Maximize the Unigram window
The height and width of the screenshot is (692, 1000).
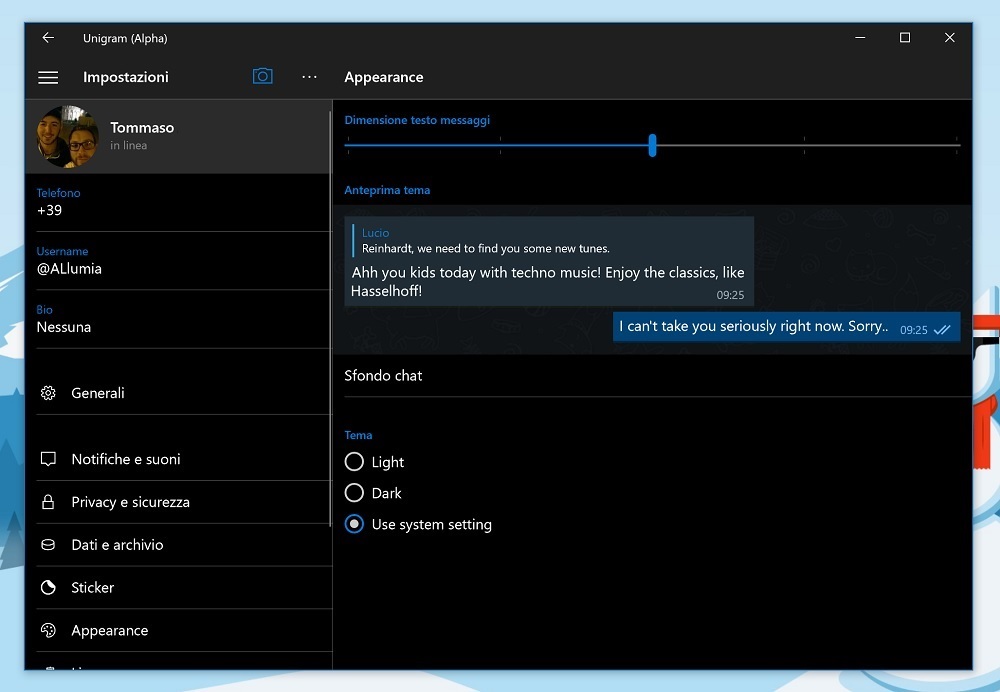click(x=905, y=38)
